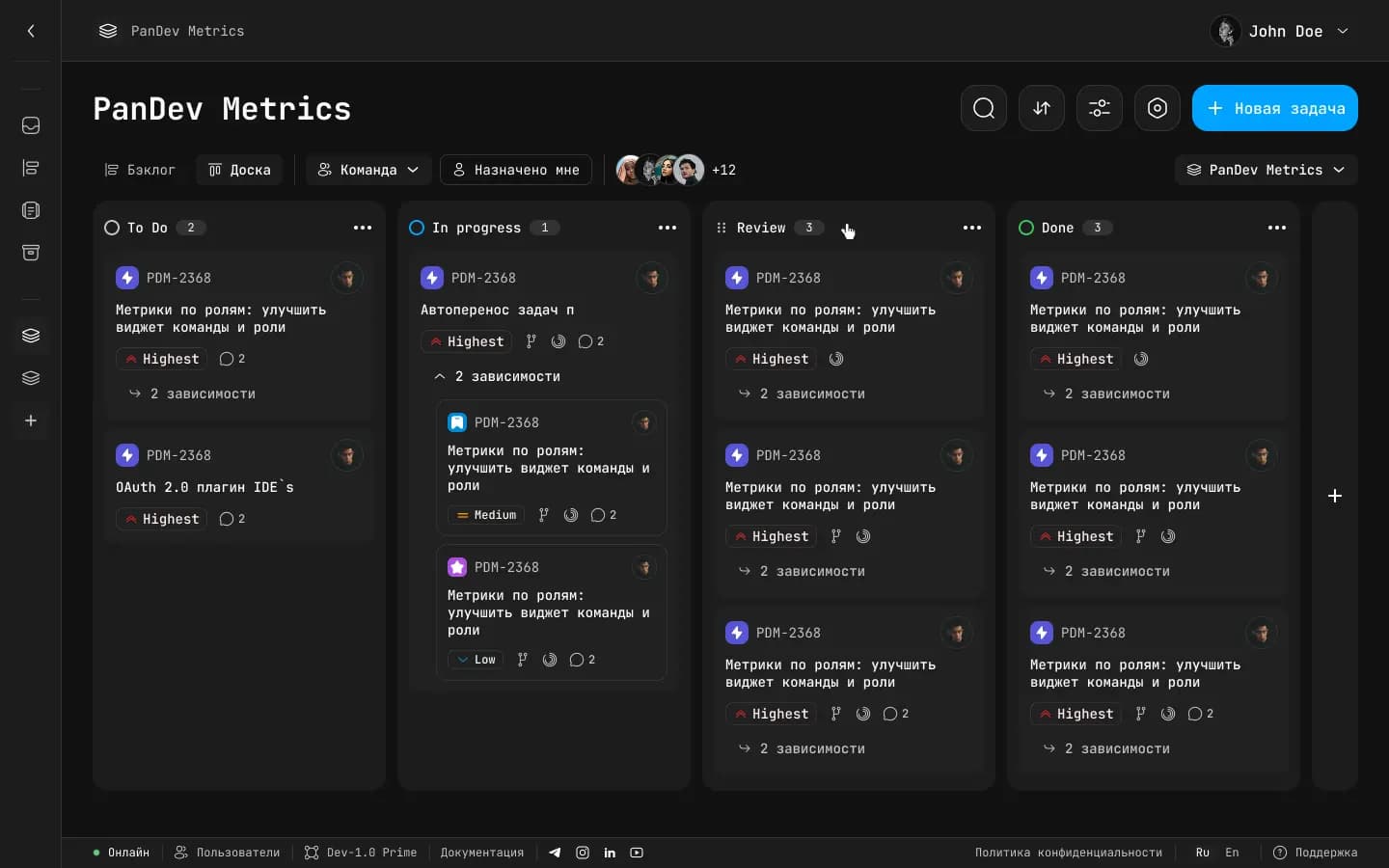Screen dimensions: 1389x868
Task: Switch to the Бэклог tab
Action: click(x=140, y=170)
